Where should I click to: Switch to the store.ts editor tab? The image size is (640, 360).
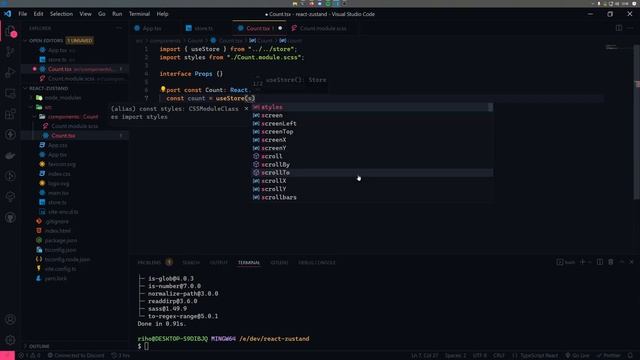(x=203, y=28)
